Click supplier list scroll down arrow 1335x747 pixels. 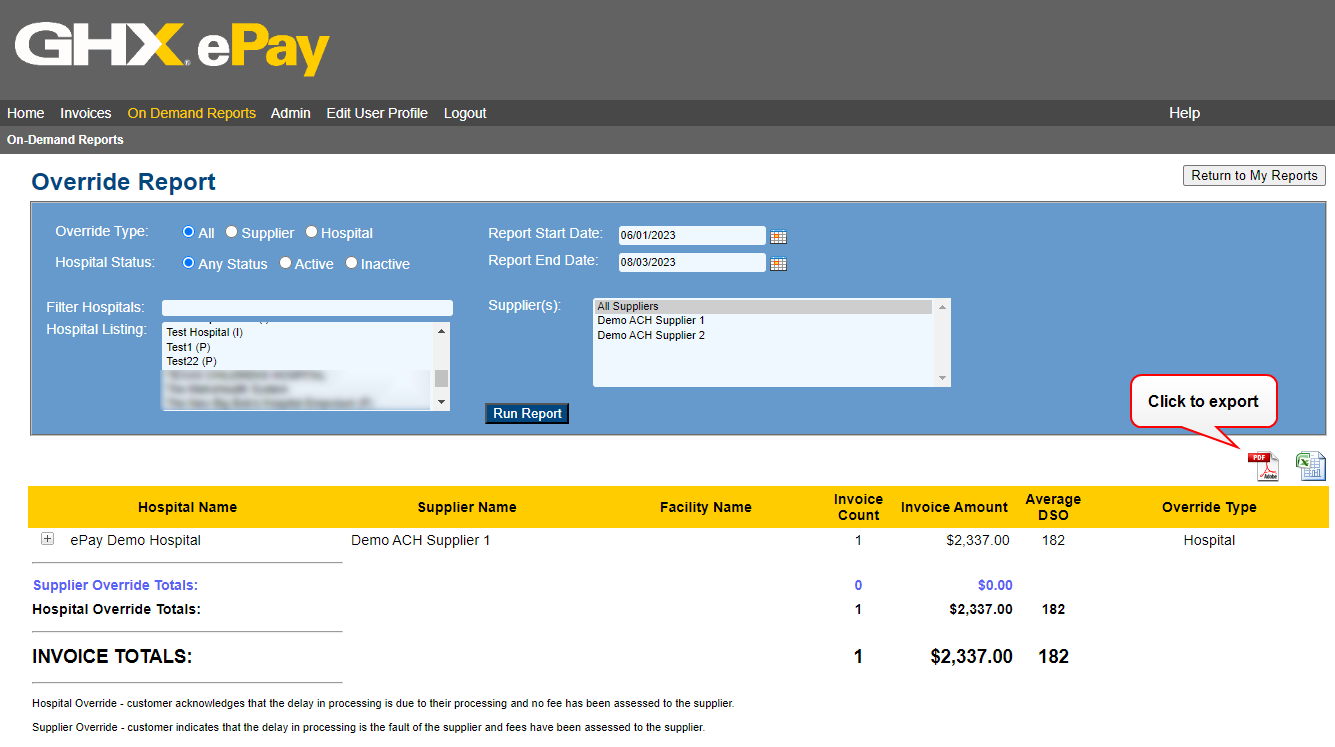[x=942, y=378]
